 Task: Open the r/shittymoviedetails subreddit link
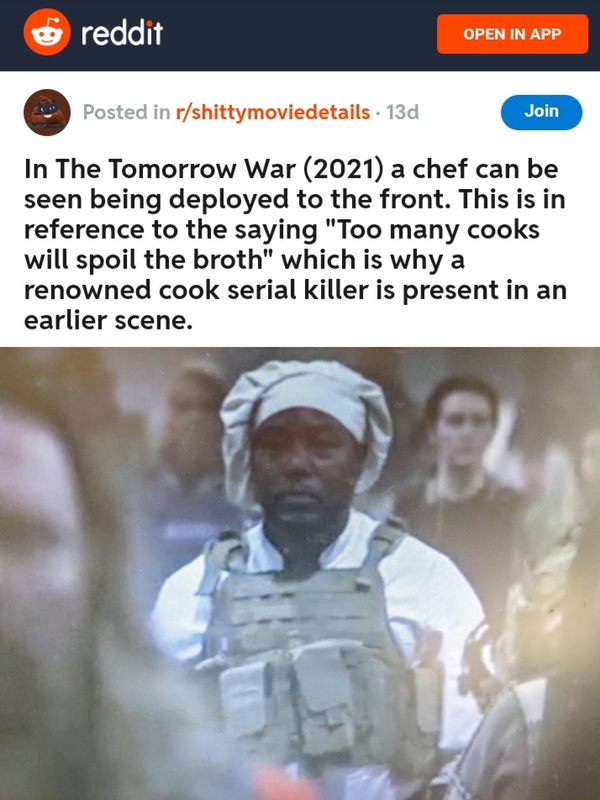272,112
